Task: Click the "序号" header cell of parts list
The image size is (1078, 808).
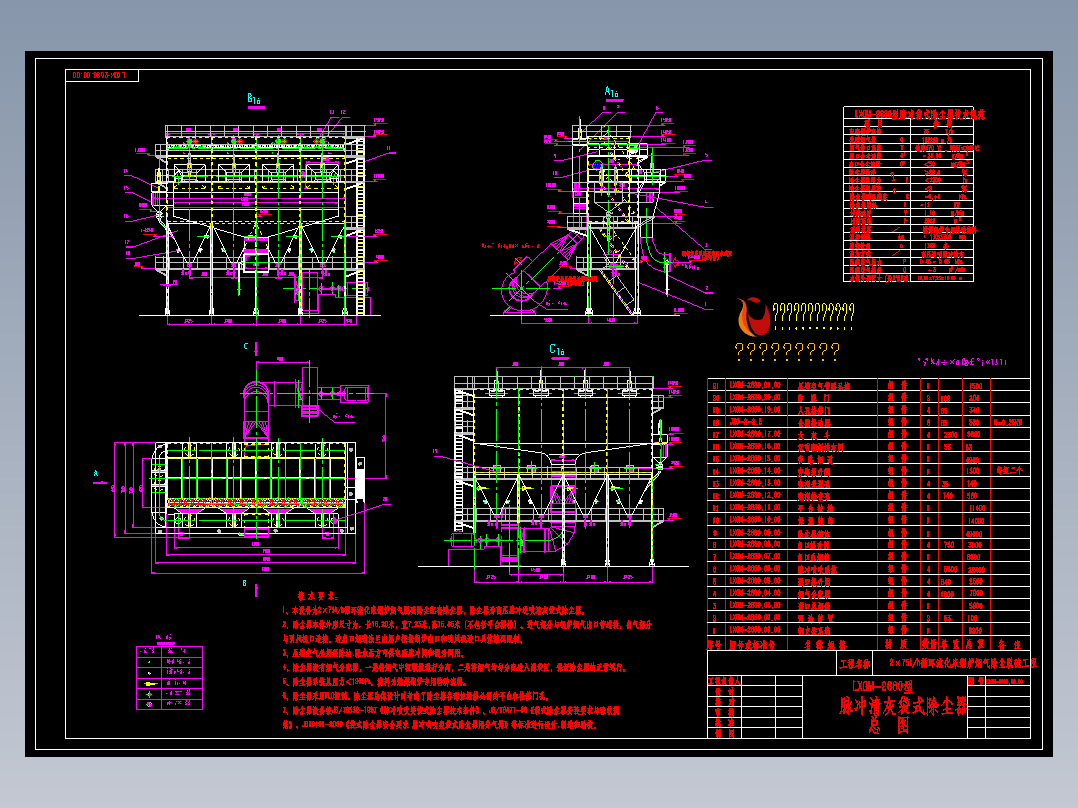Action: pos(715,644)
